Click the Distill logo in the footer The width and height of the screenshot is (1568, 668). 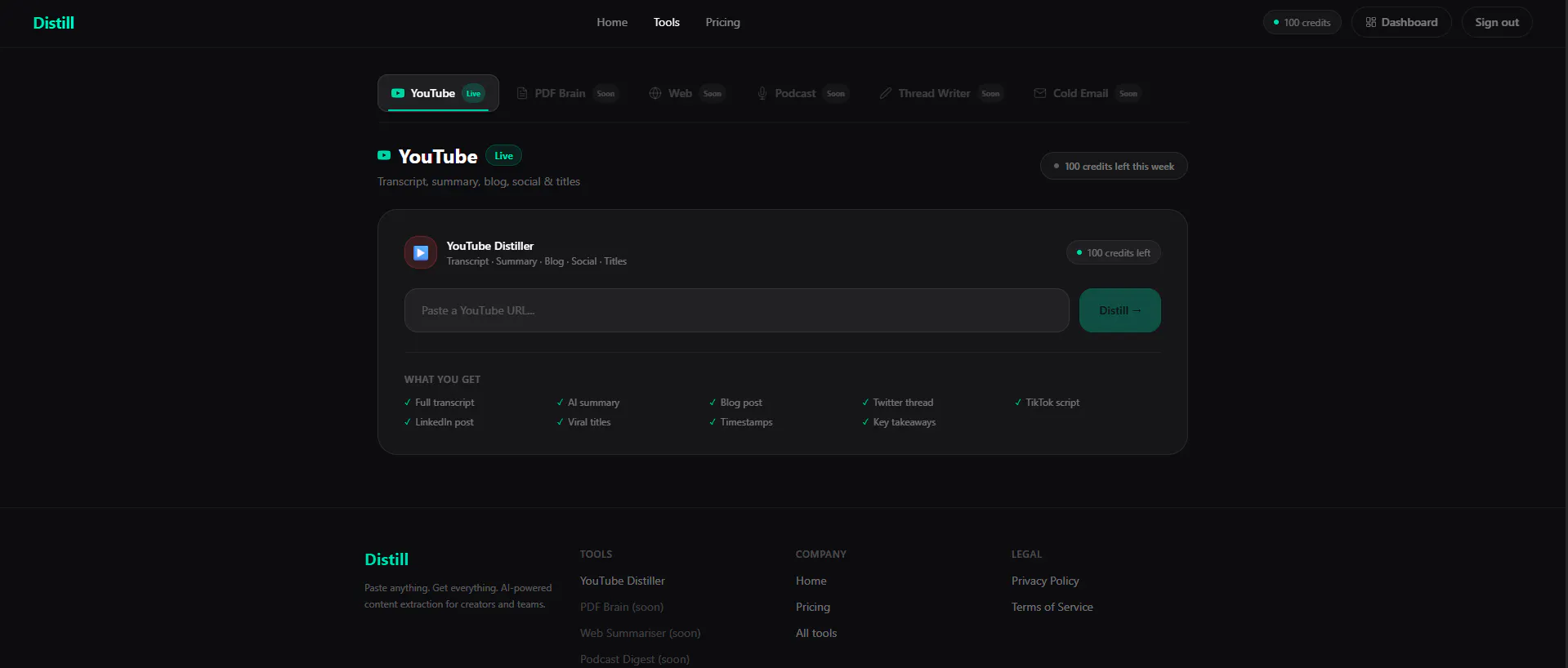point(386,559)
